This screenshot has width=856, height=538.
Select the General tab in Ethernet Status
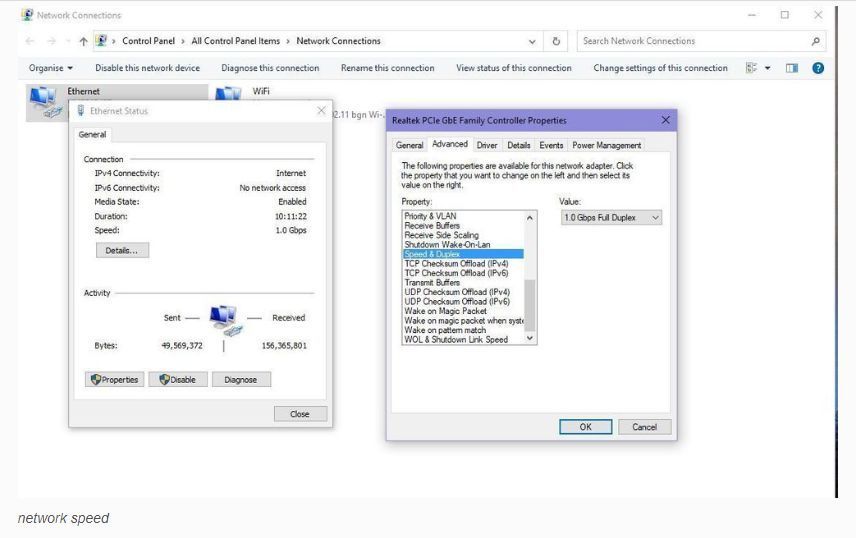point(92,134)
